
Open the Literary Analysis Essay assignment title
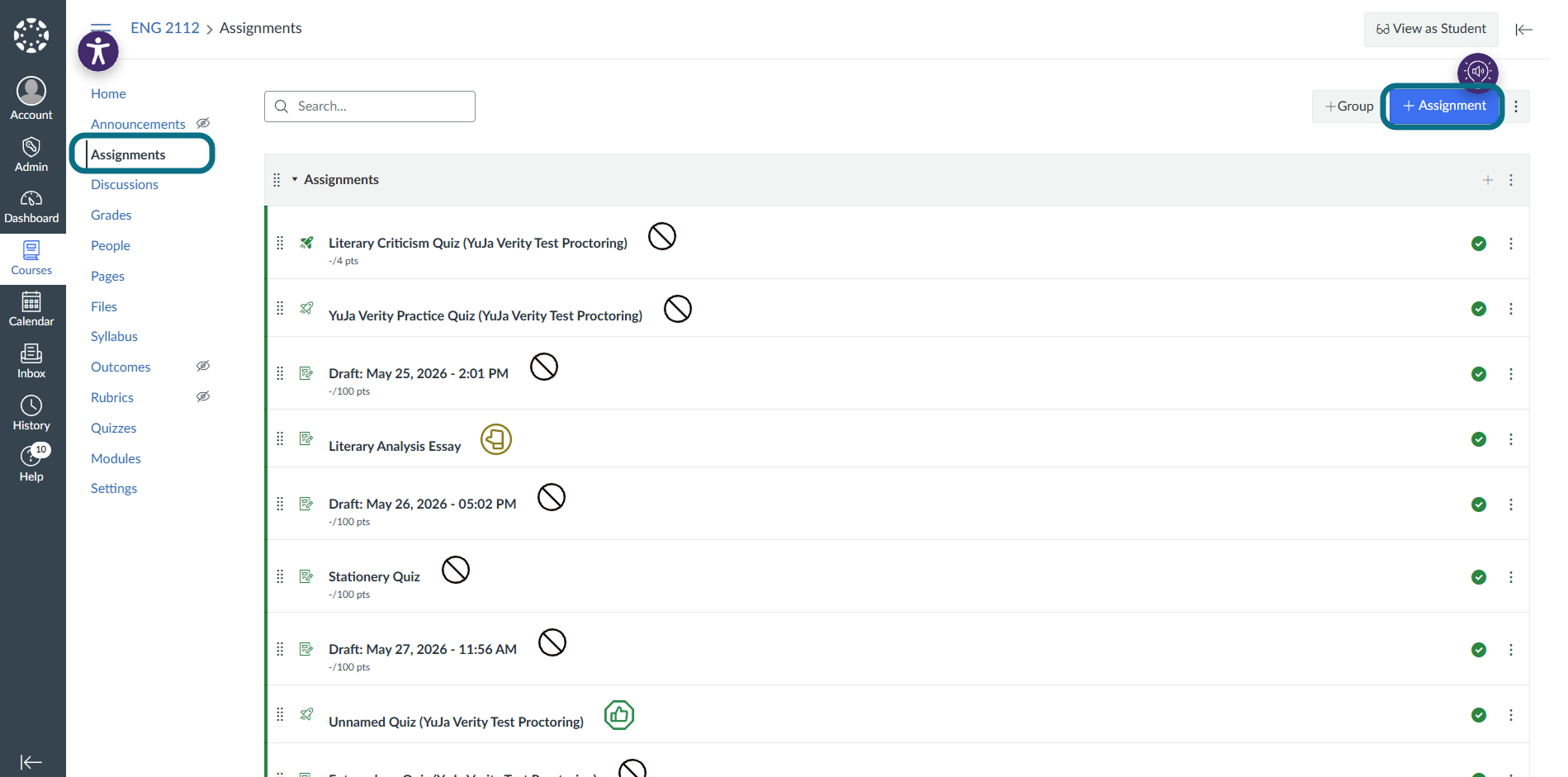395,446
